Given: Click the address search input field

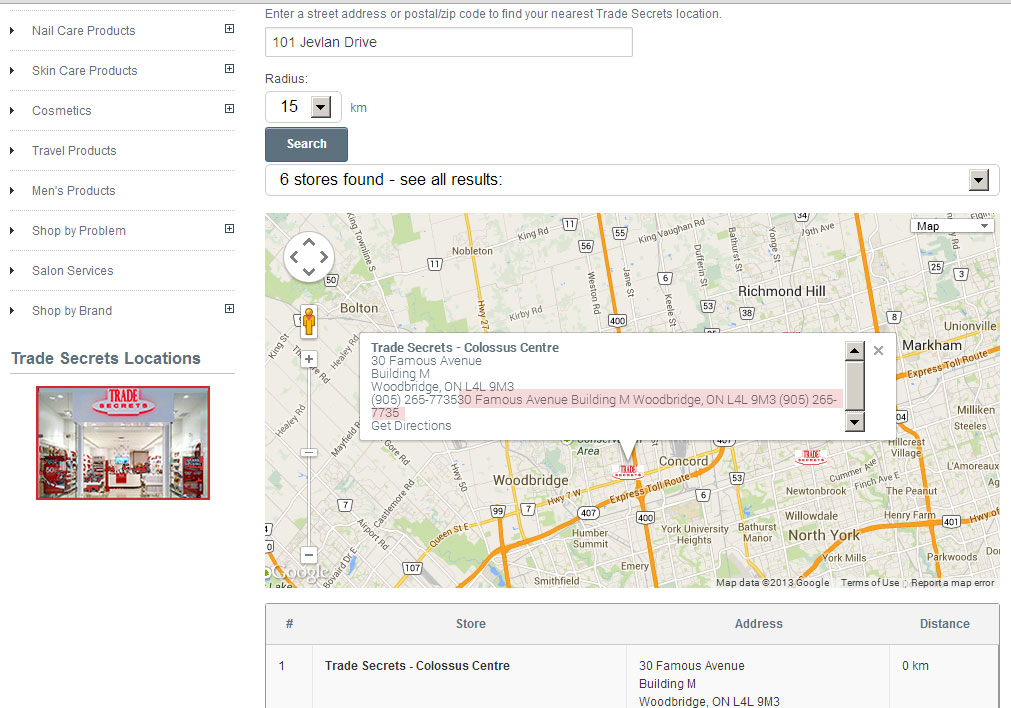Looking at the screenshot, I should click(449, 43).
